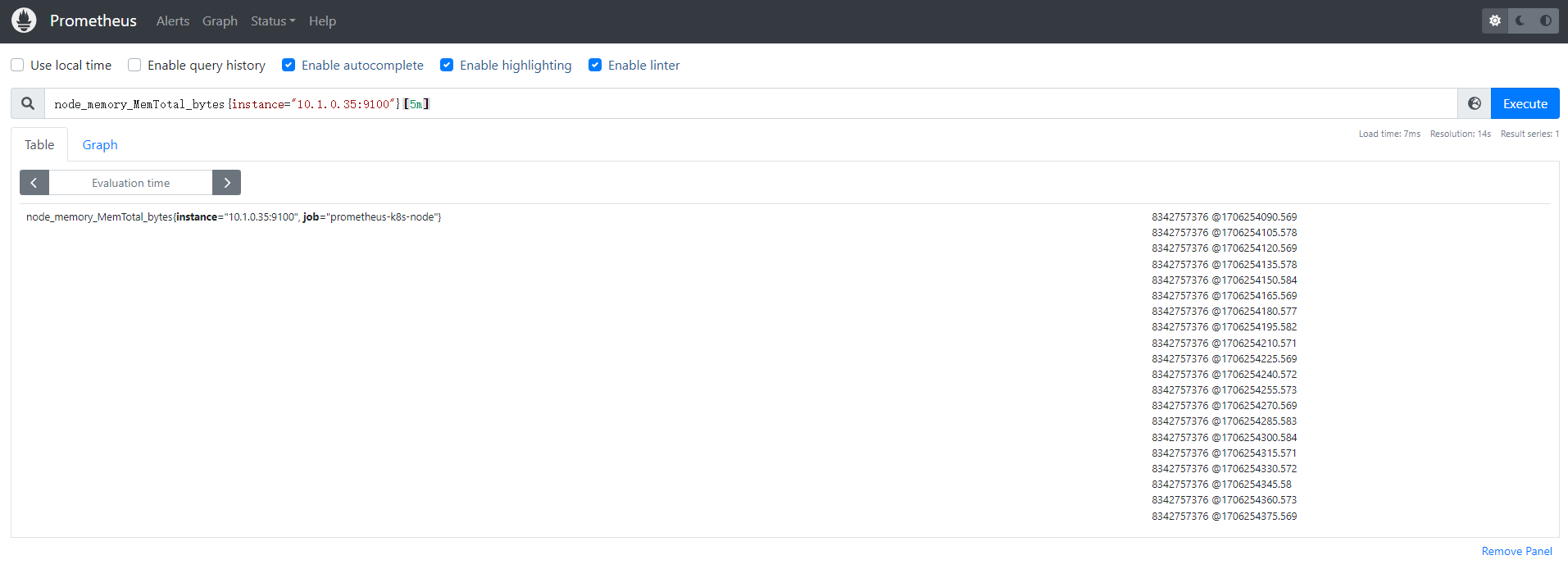Viewport: 1568px width, 569px height.
Task: Select sample value at 1706254210.571
Action: [1225, 344]
